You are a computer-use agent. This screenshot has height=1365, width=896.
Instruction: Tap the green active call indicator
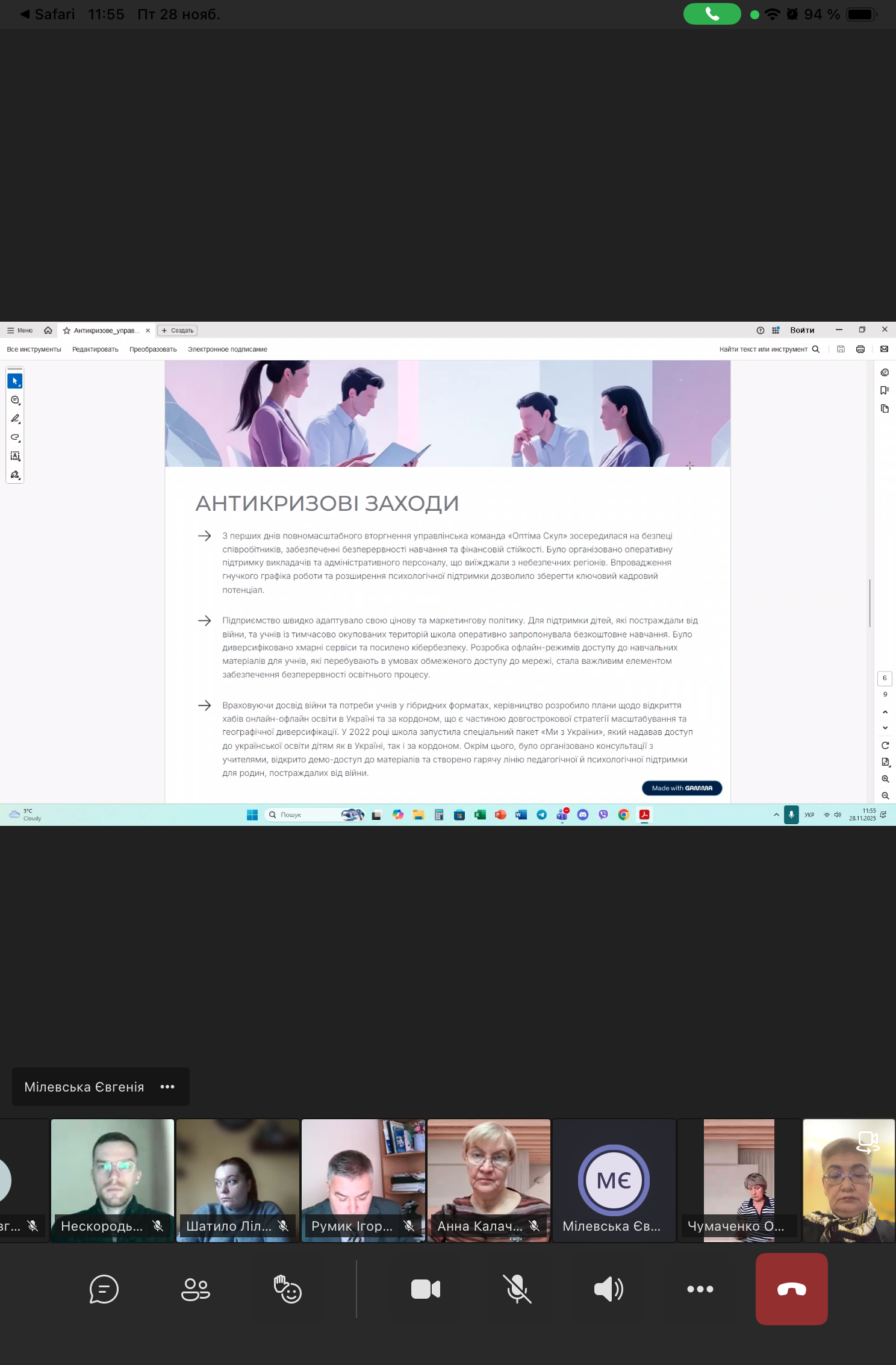(x=712, y=14)
